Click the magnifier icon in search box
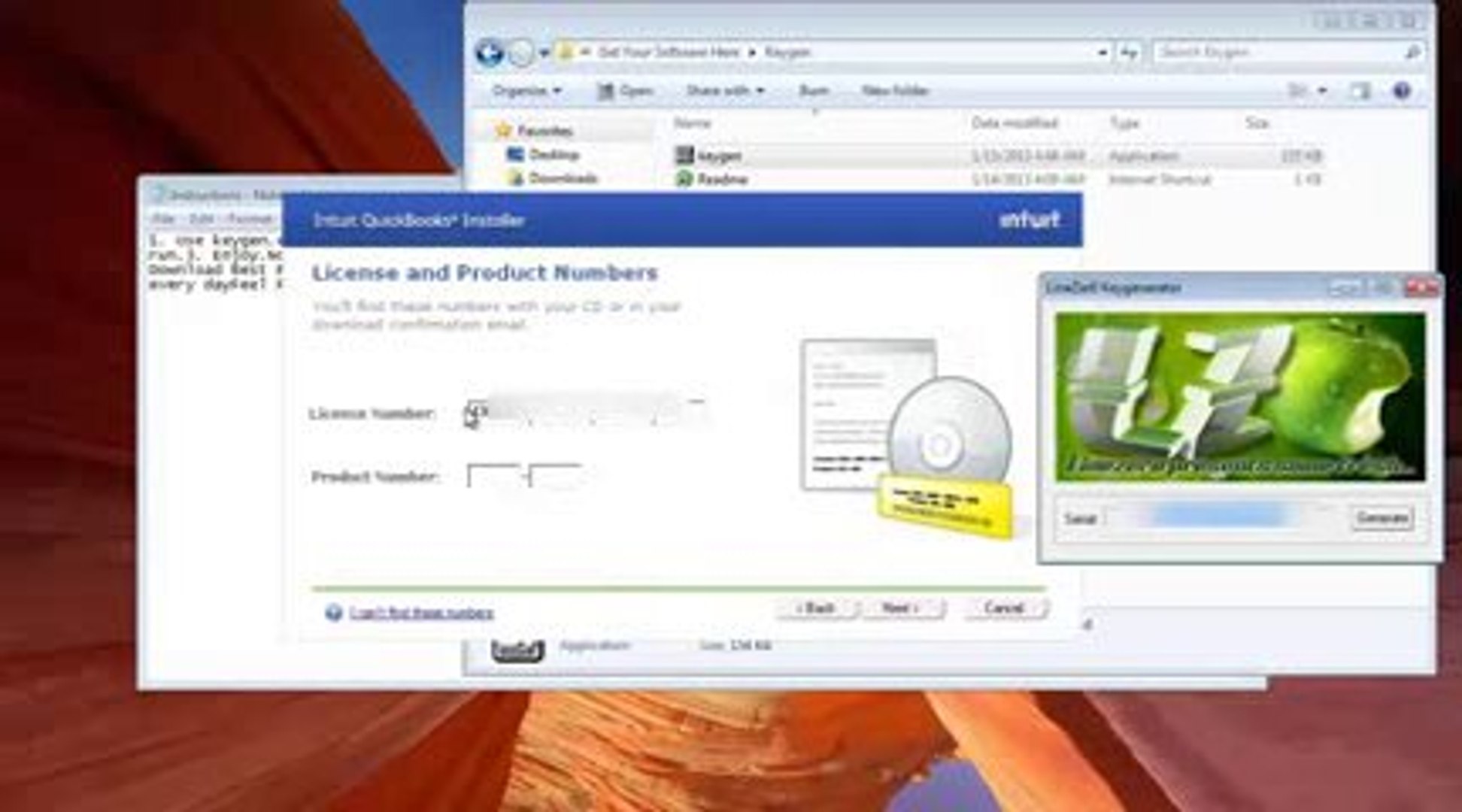Screen dimensions: 1462x812 click(1412, 52)
